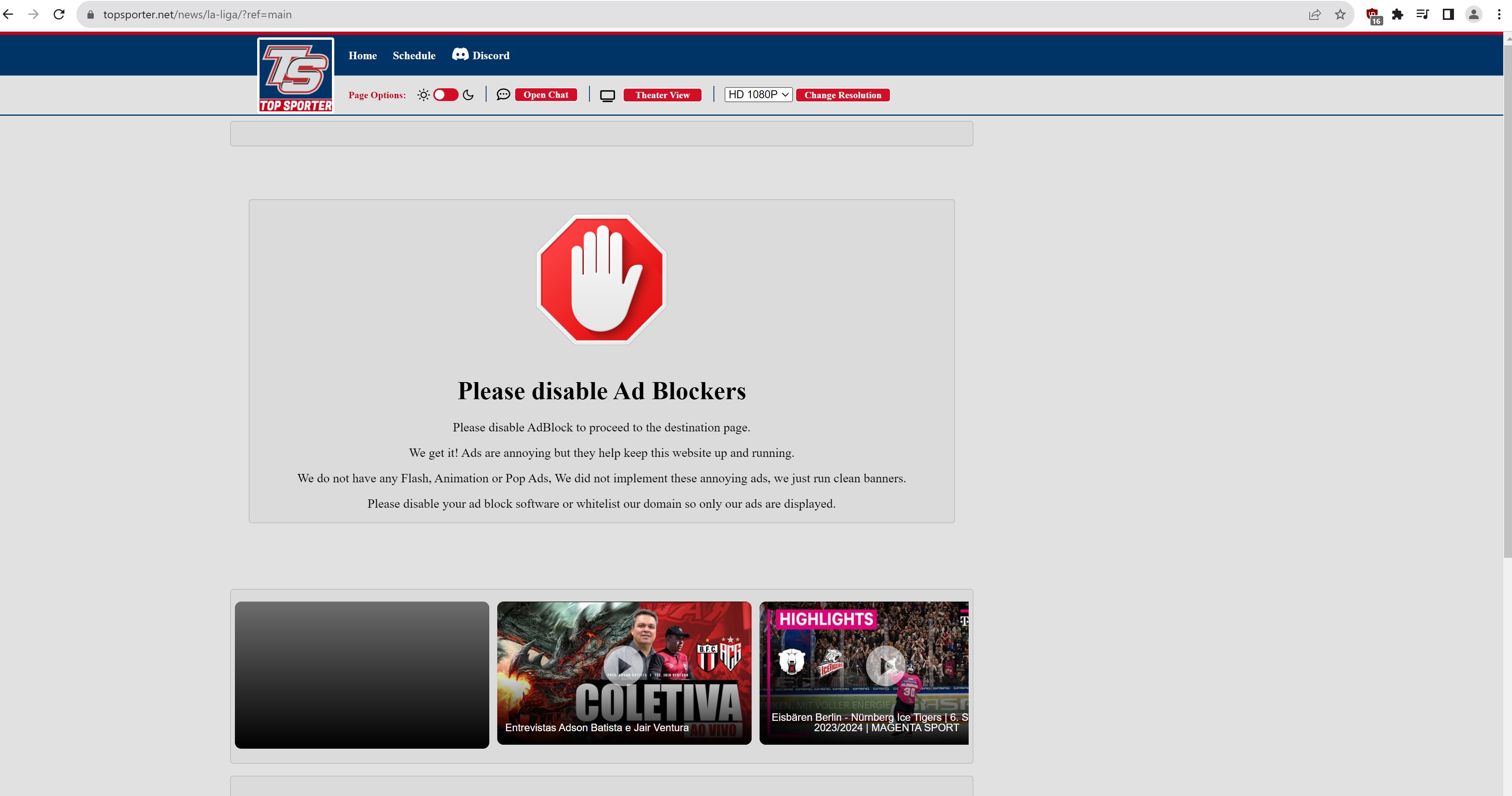Play the Coletiva Entrevistas video thumbnail
Image resolution: width=1512 pixels, height=796 pixels.
click(x=623, y=665)
